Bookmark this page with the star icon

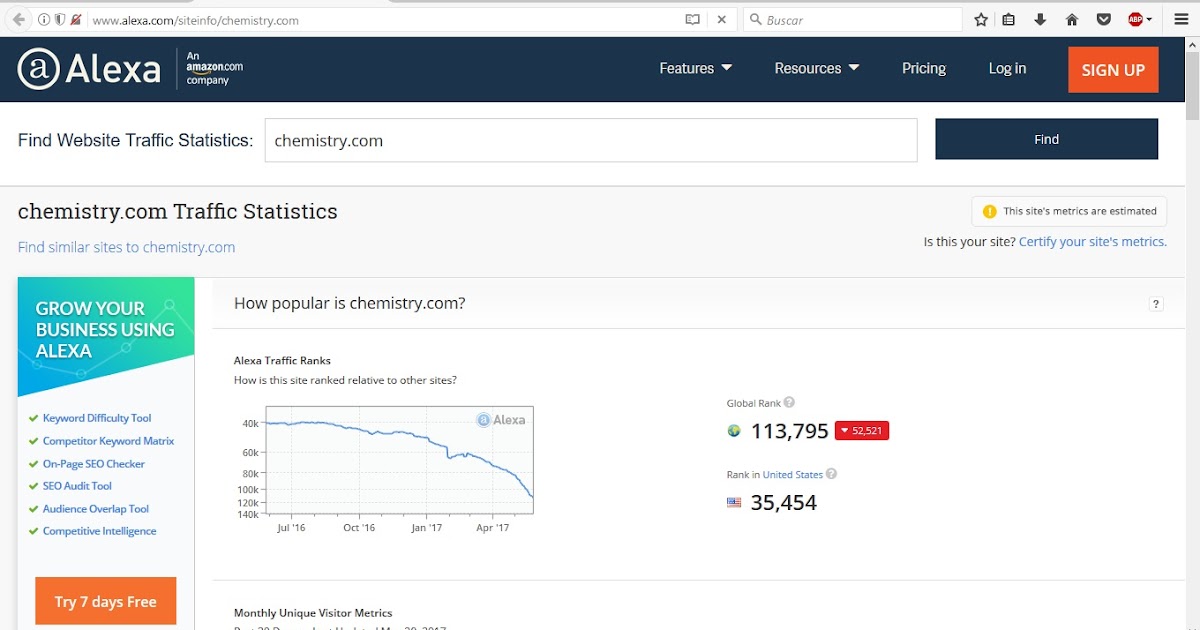point(981,19)
